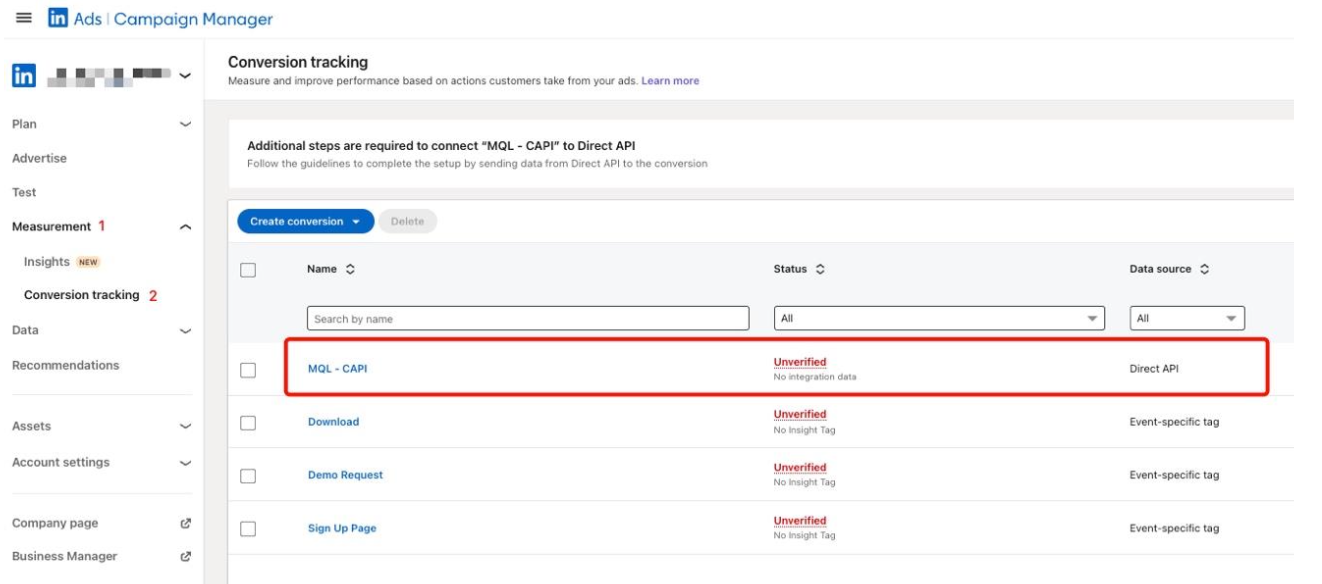Open Insights under Measurement
Viewport: 1322px width, 584px height.
pyautogui.click(x=47, y=262)
